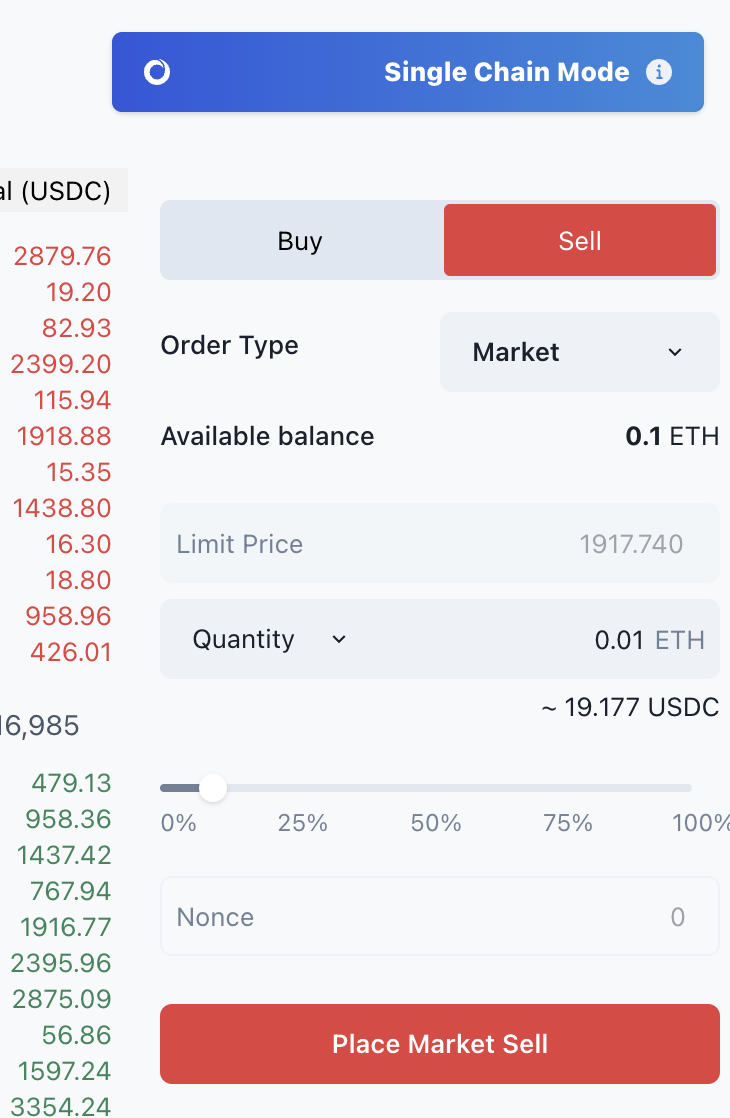Open the Market order type dropdown

(579, 352)
